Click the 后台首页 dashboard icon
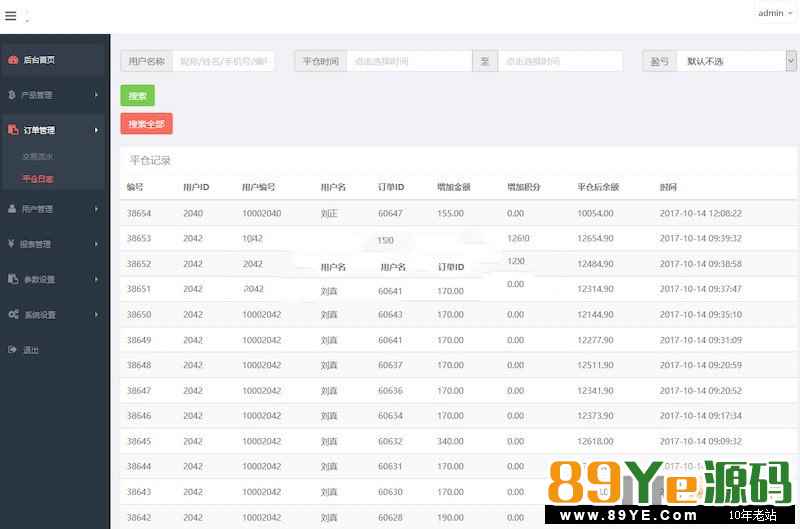Image resolution: width=800 pixels, height=529 pixels. [12, 60]
